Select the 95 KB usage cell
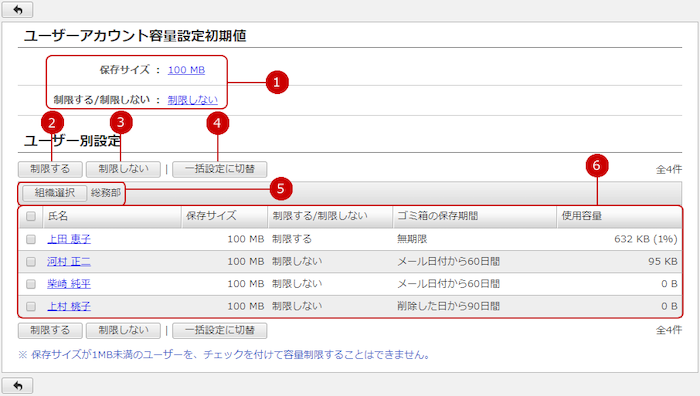Screen dimensions: 700x396 coord(663,262)
